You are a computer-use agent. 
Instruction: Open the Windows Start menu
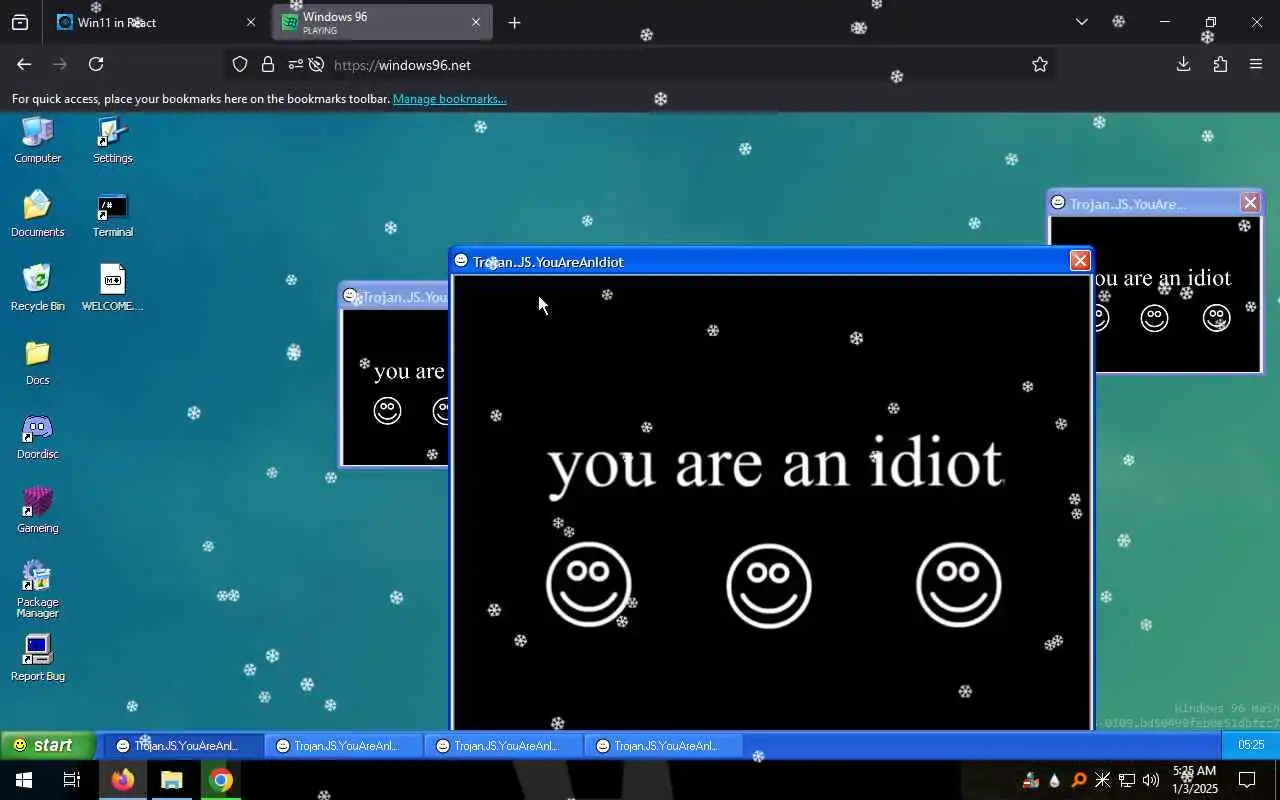pos(24,780)
